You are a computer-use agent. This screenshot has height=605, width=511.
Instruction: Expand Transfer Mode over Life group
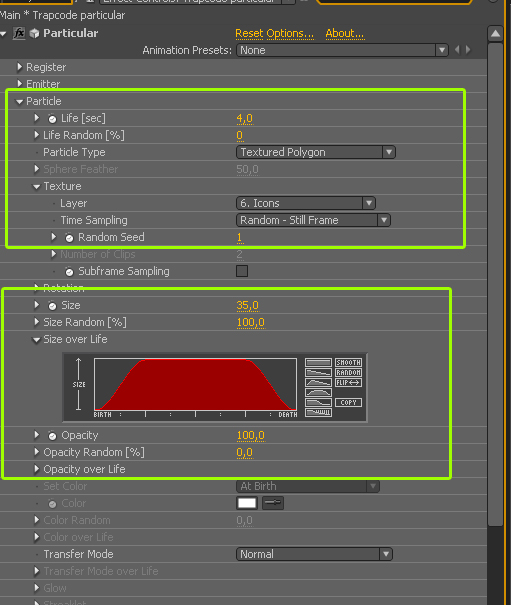[37, 571]
